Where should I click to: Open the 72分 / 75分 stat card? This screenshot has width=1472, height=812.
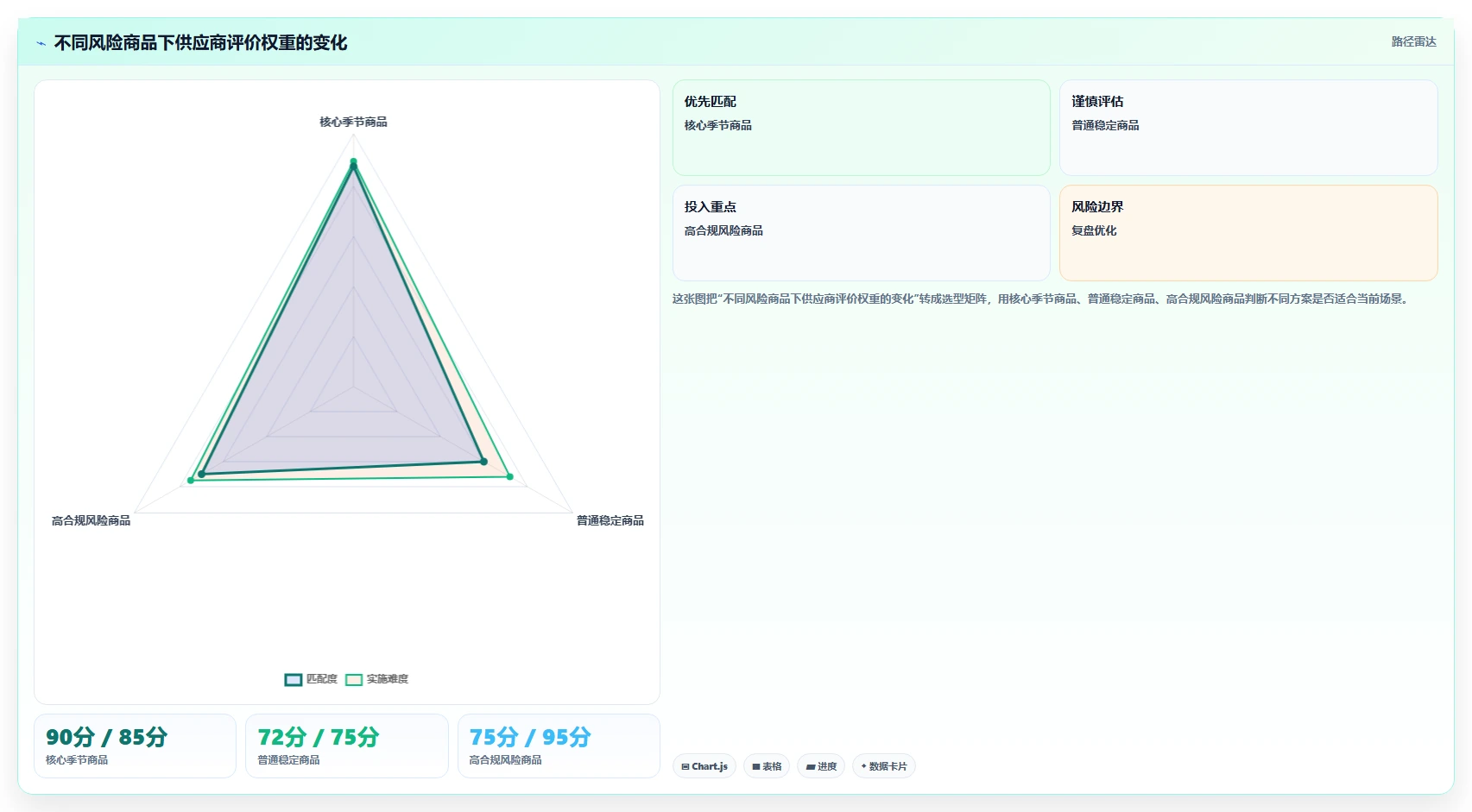[347, 746]
